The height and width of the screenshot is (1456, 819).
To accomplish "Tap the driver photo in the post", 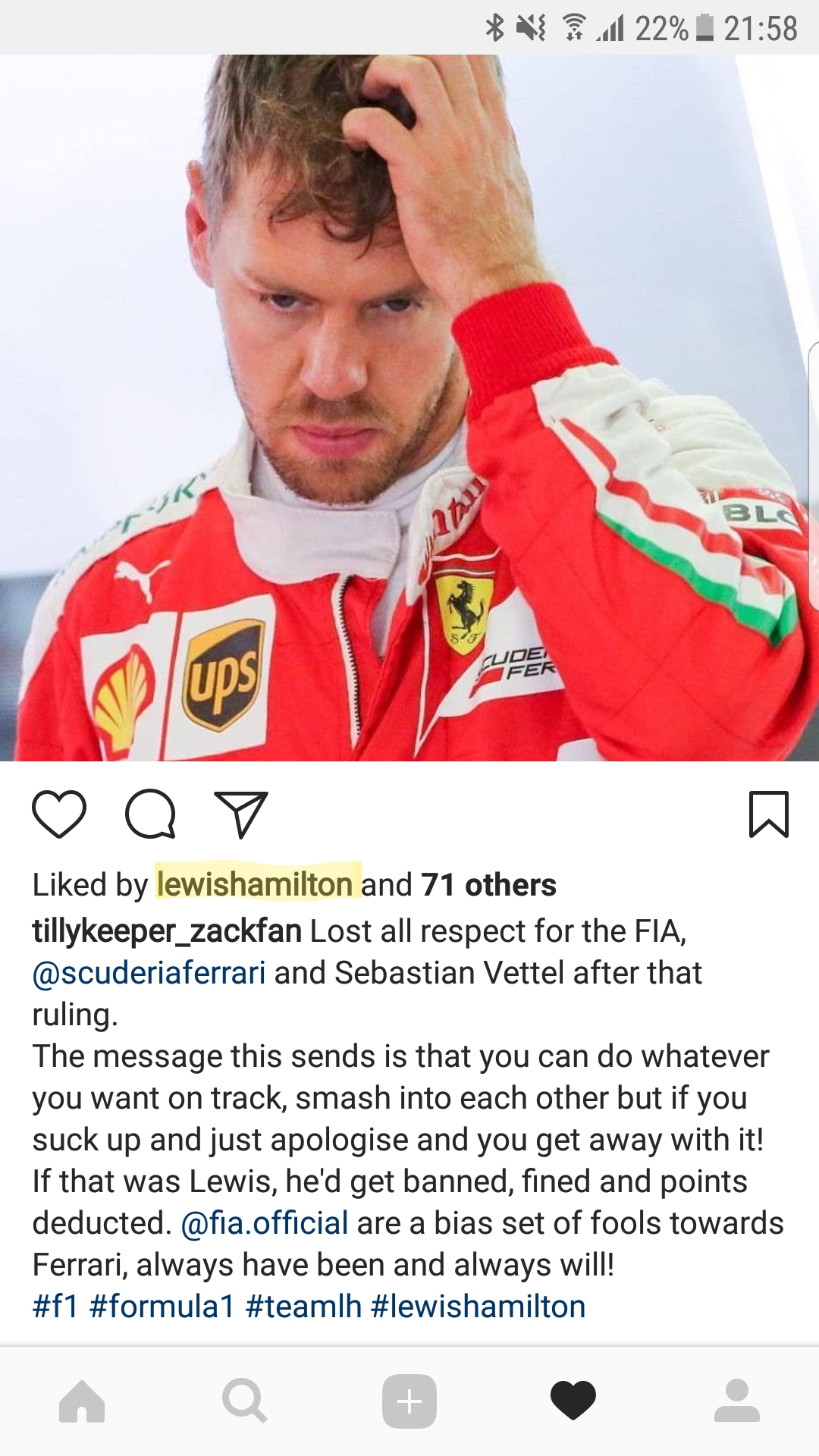I will [x=409, y=407].
